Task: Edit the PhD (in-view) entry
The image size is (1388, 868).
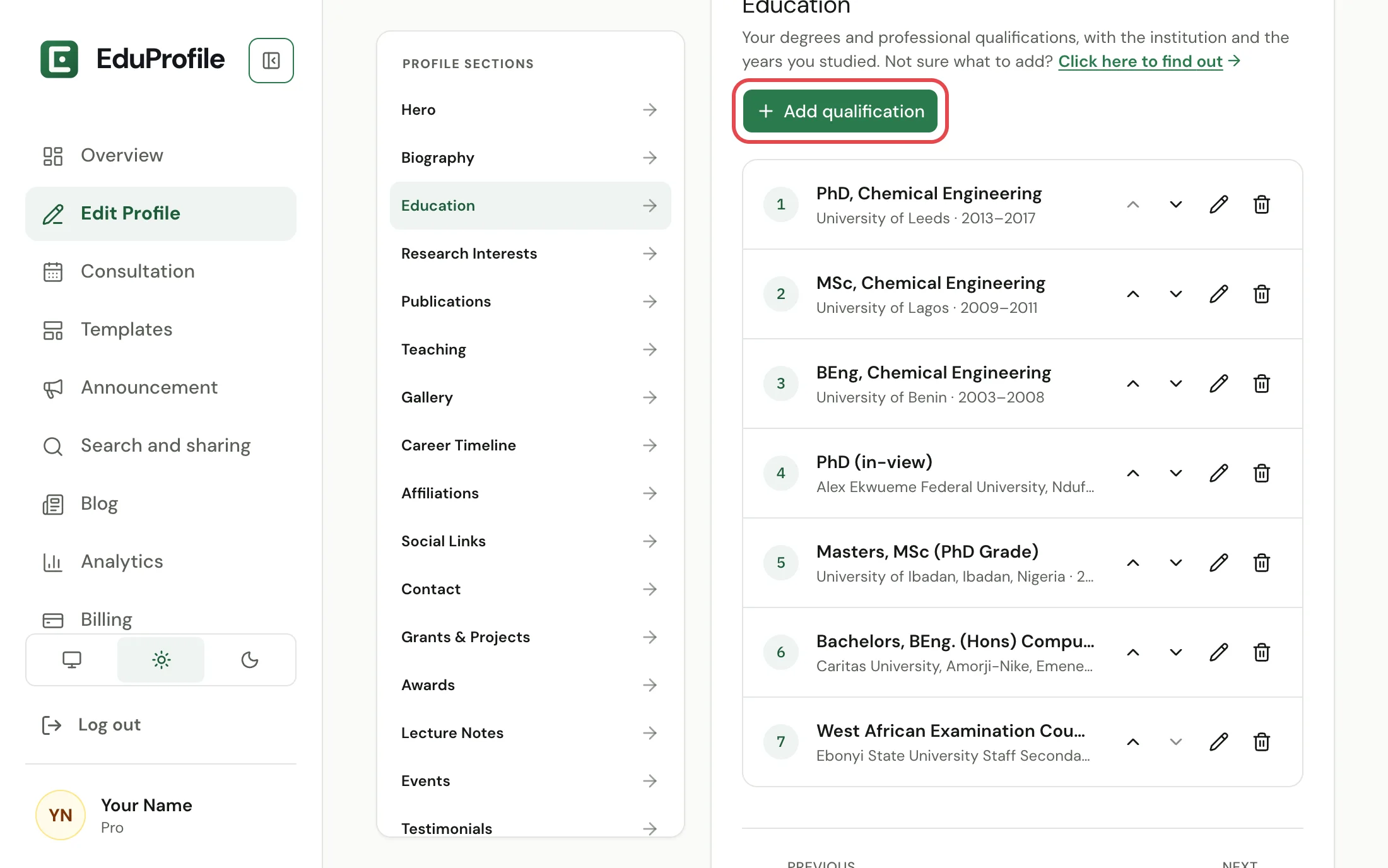Action: click(x=1219, y=473)
